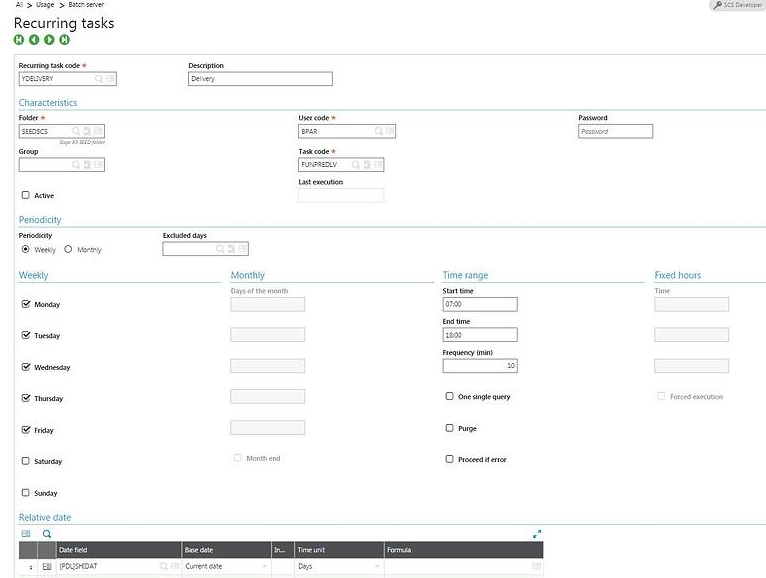The image size is (766, 578).
Task: Open the Base date dropdown
Action: (265, 566)
